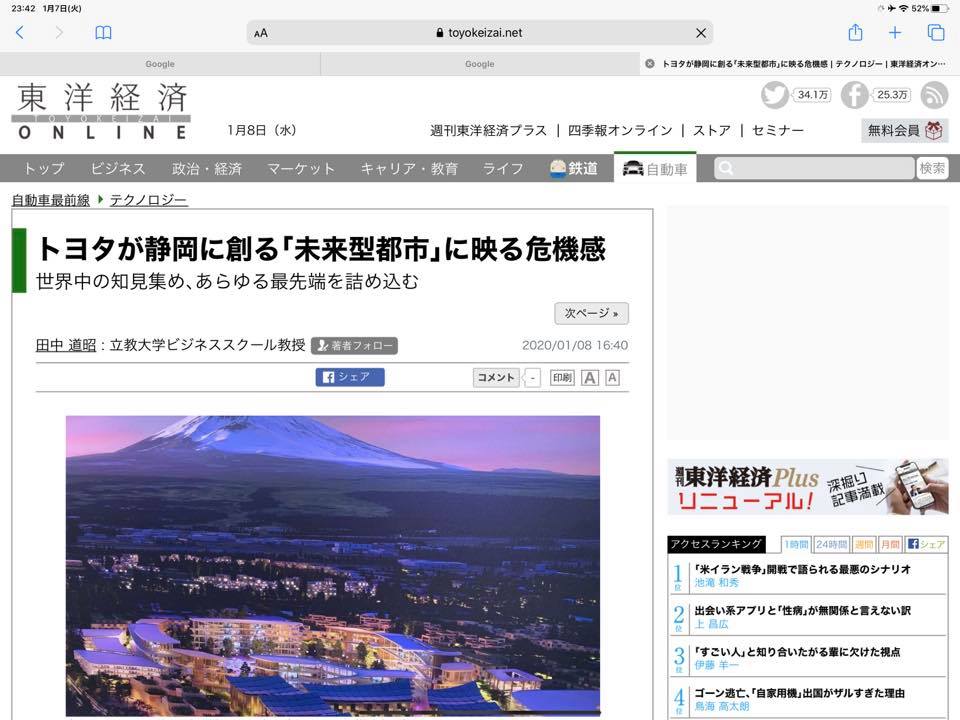Tap the AA reader text size button
This screenshot has height=720, width=960.
pyautogui.click(x=261, y=33)
